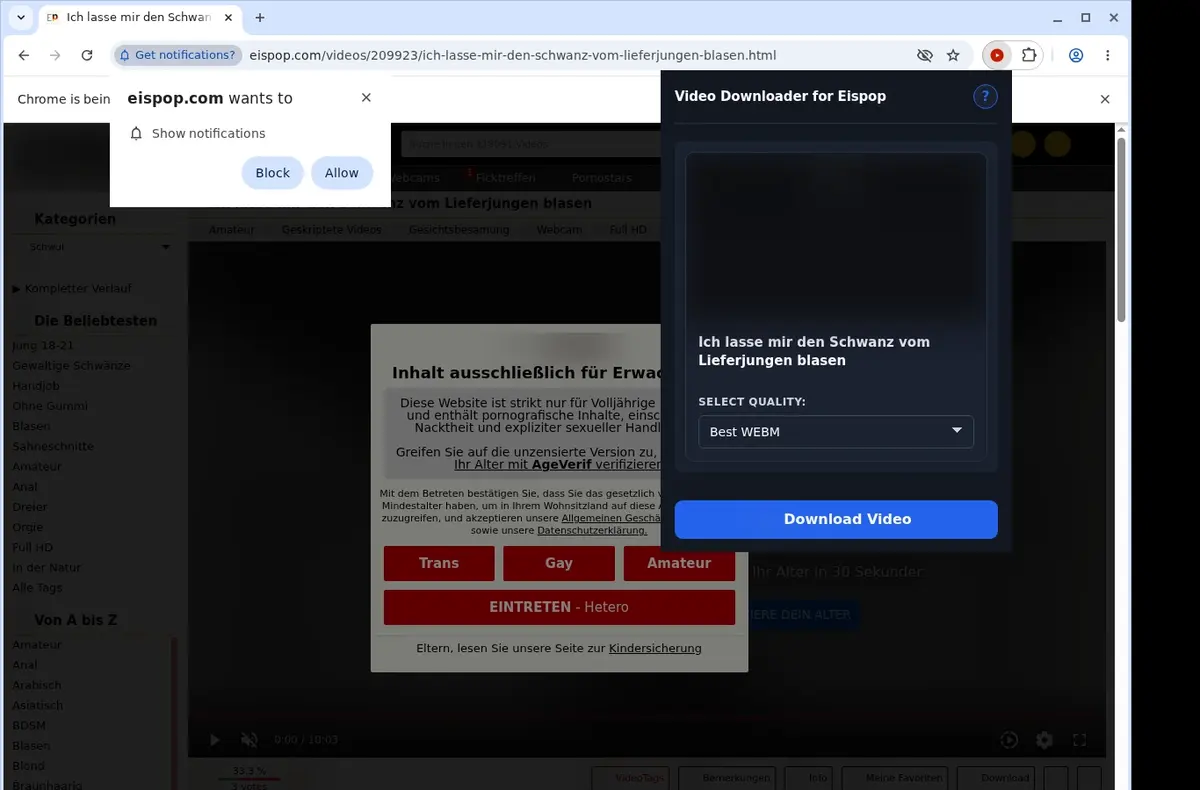The height and width of the screenshot is (790, 1200).
Task: Expand the Kompletter Verlauf section
Action: (72, 288)
